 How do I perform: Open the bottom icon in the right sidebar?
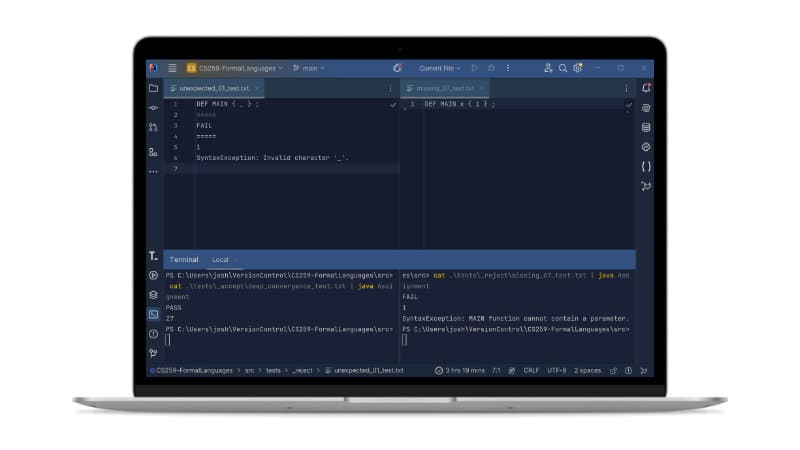(x=646, y=186)
